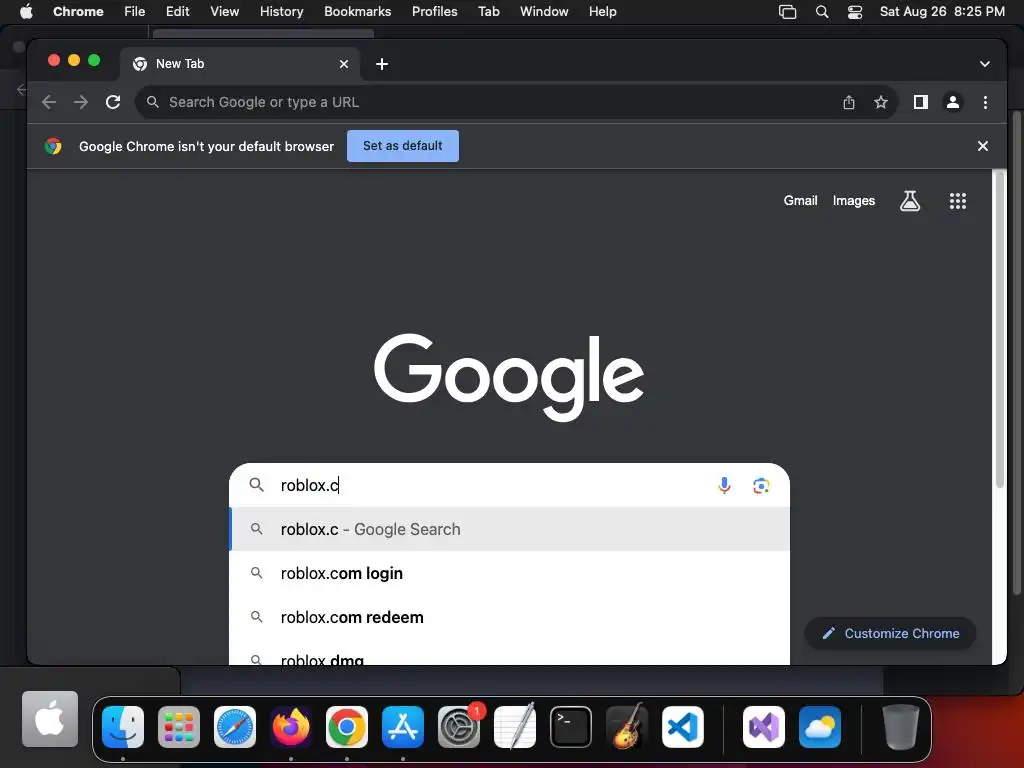The height and width of the screenshot is (768, 1024).
Task: Select the 'roblox.c - Google Search' suggestion
Action: click(509, 529)
